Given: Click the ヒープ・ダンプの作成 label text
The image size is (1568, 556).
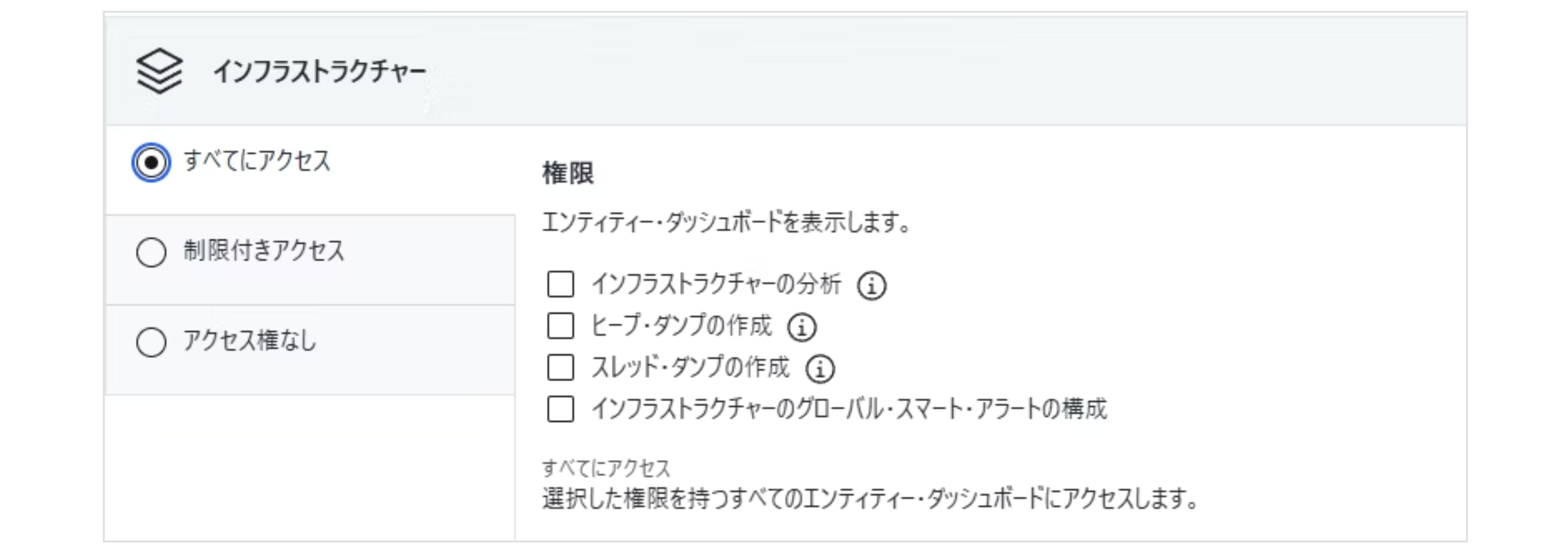Looking at the screenshot, I should pos(681,326).
